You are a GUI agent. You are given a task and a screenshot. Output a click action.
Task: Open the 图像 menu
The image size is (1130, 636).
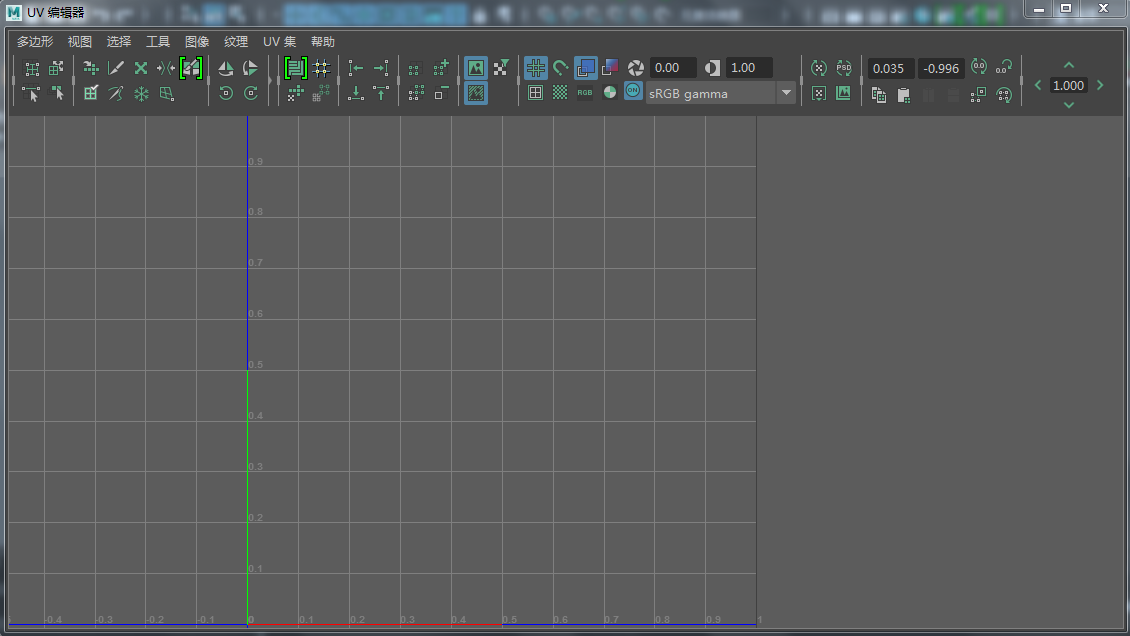(197, 42)
